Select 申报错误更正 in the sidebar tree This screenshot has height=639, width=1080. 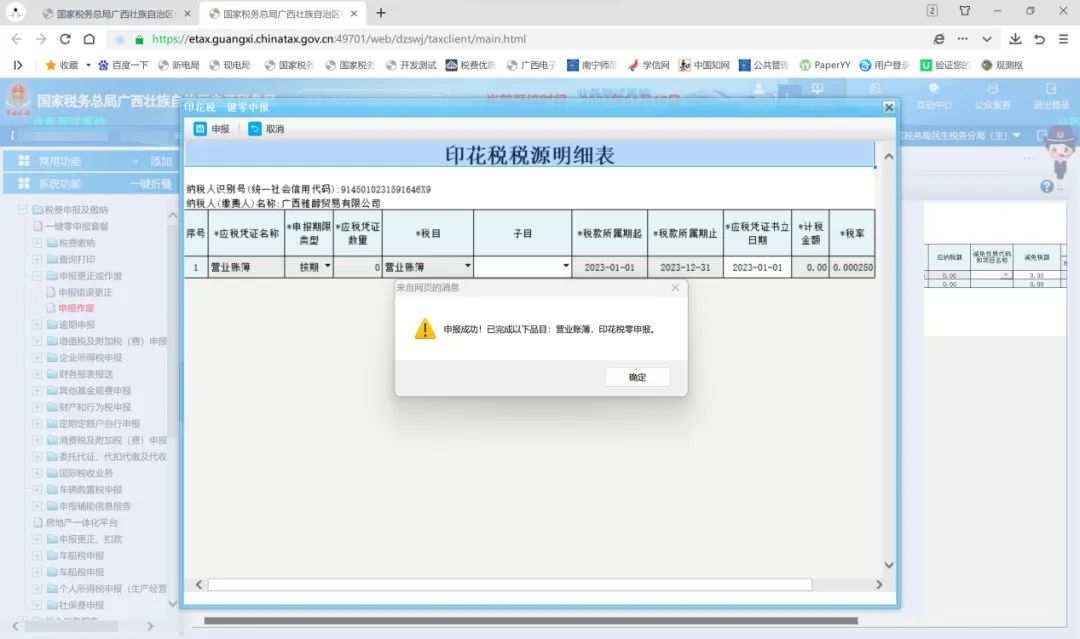pyautogui.click(x=85, y=292)
